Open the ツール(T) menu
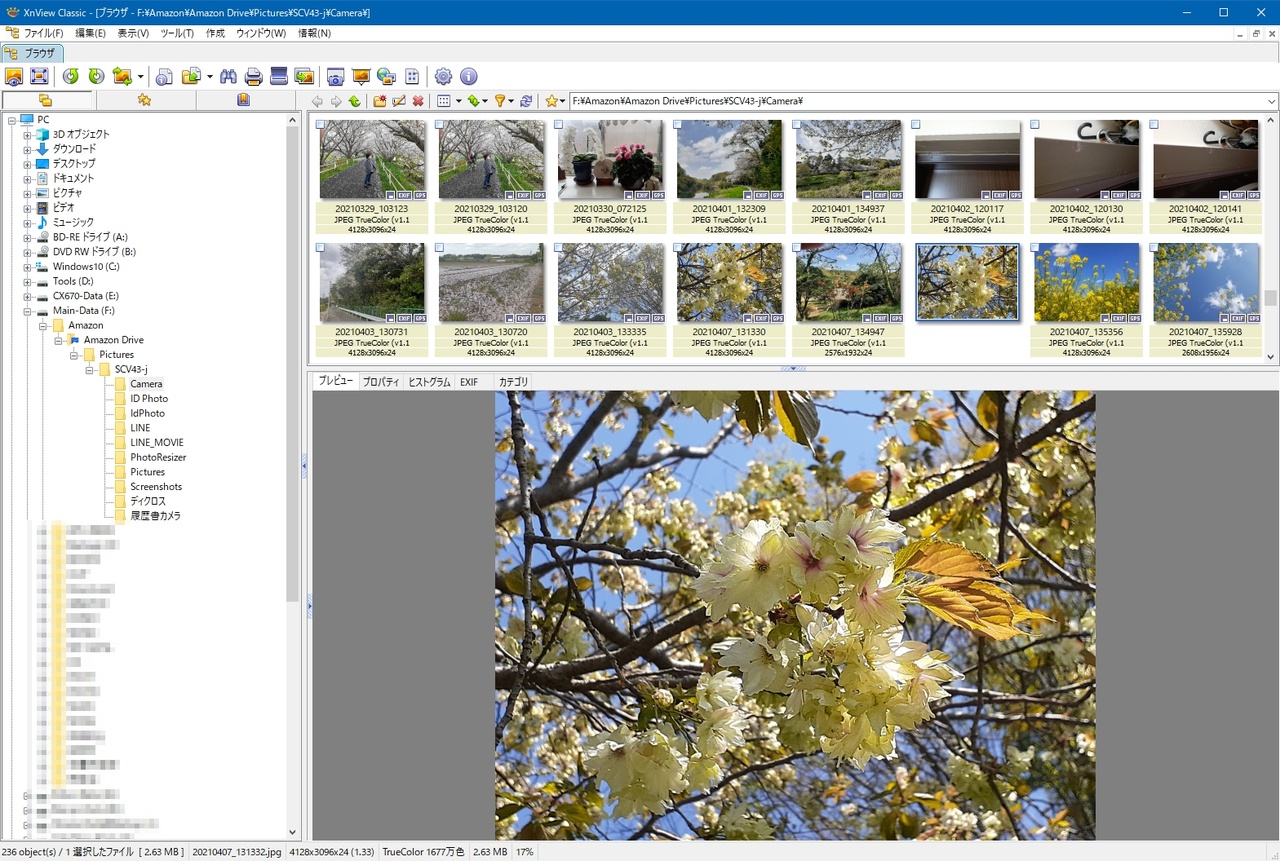 (177, 33)
